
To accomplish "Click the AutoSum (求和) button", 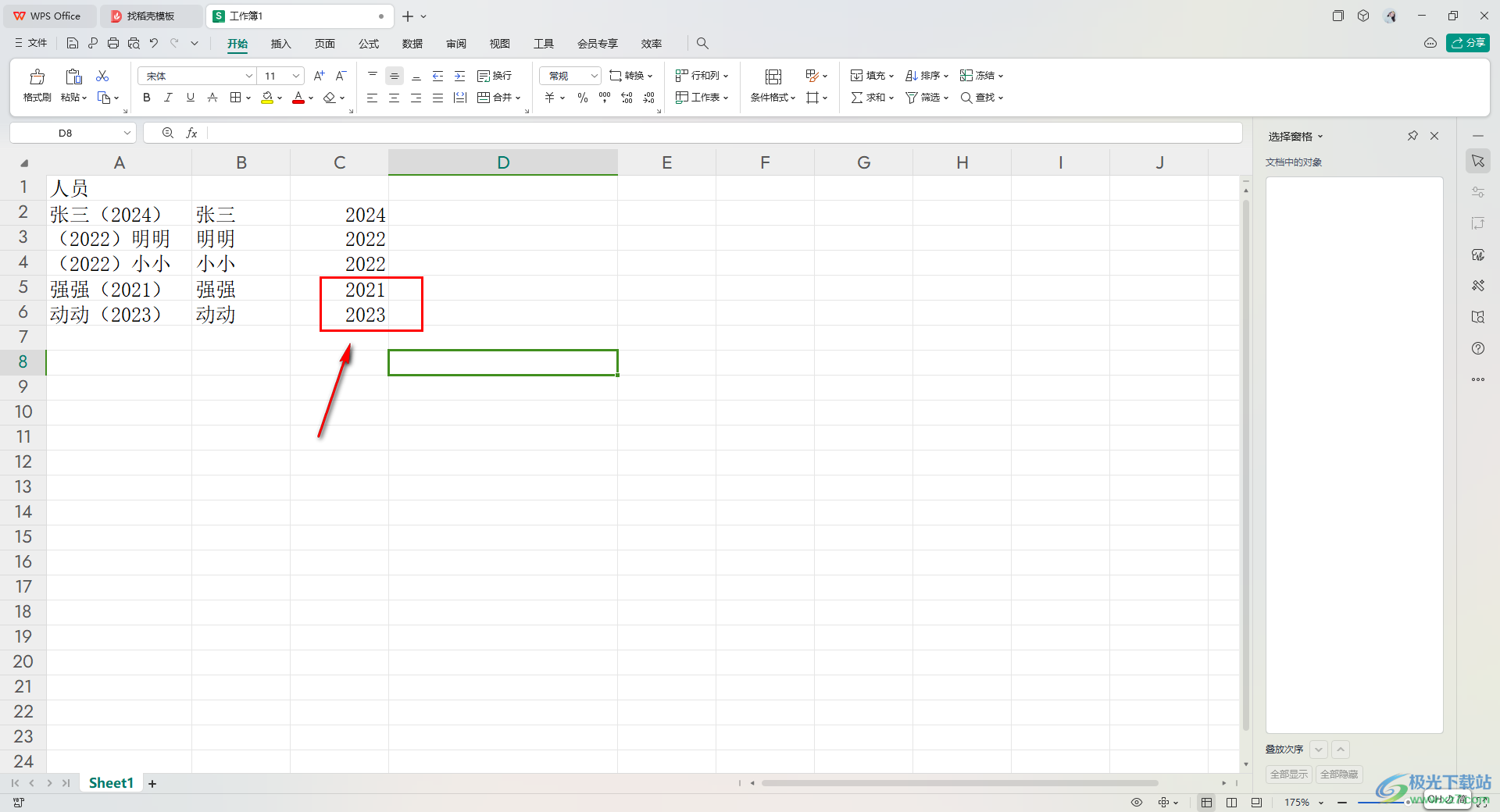I will (x=872, y=98).
